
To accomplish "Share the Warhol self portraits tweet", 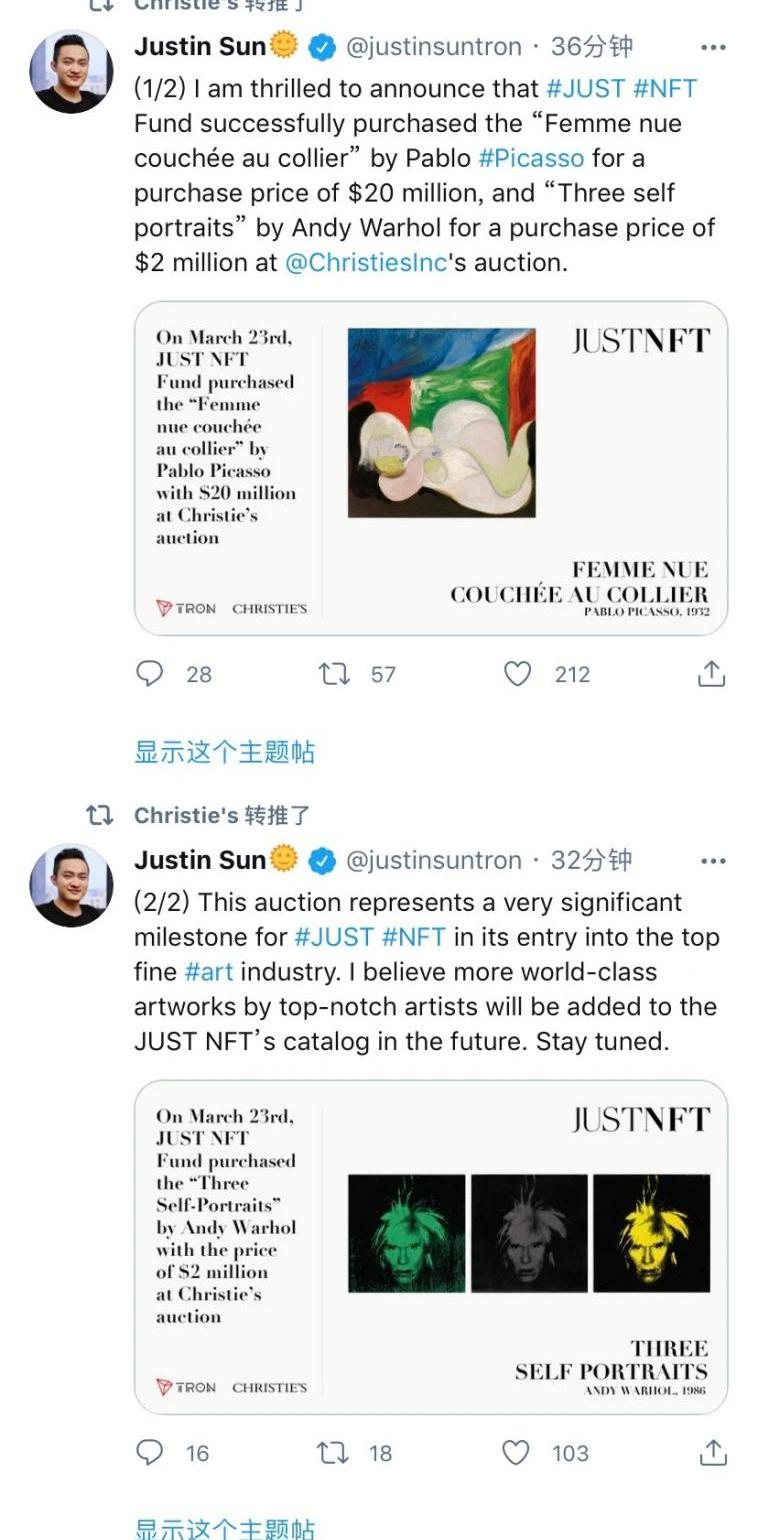I will click(x=712, y=1452).
